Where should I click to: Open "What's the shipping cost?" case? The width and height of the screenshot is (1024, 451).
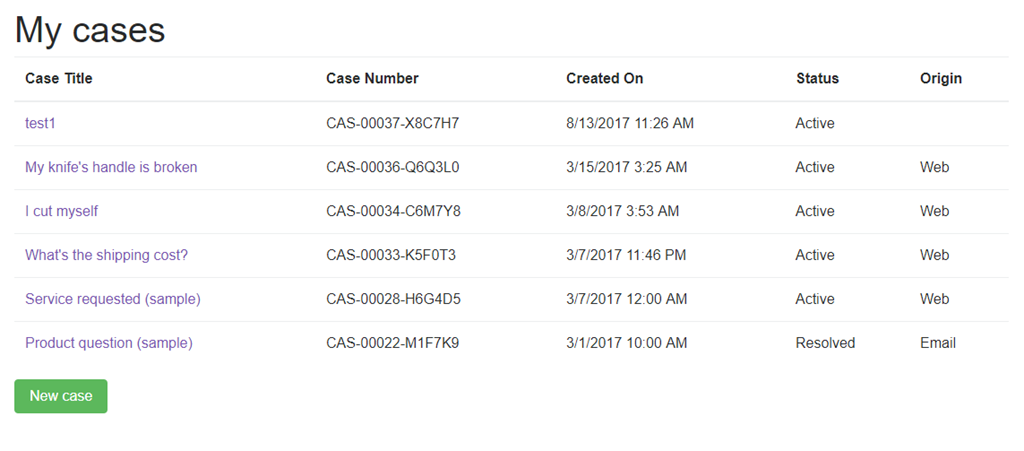(106, 255)
